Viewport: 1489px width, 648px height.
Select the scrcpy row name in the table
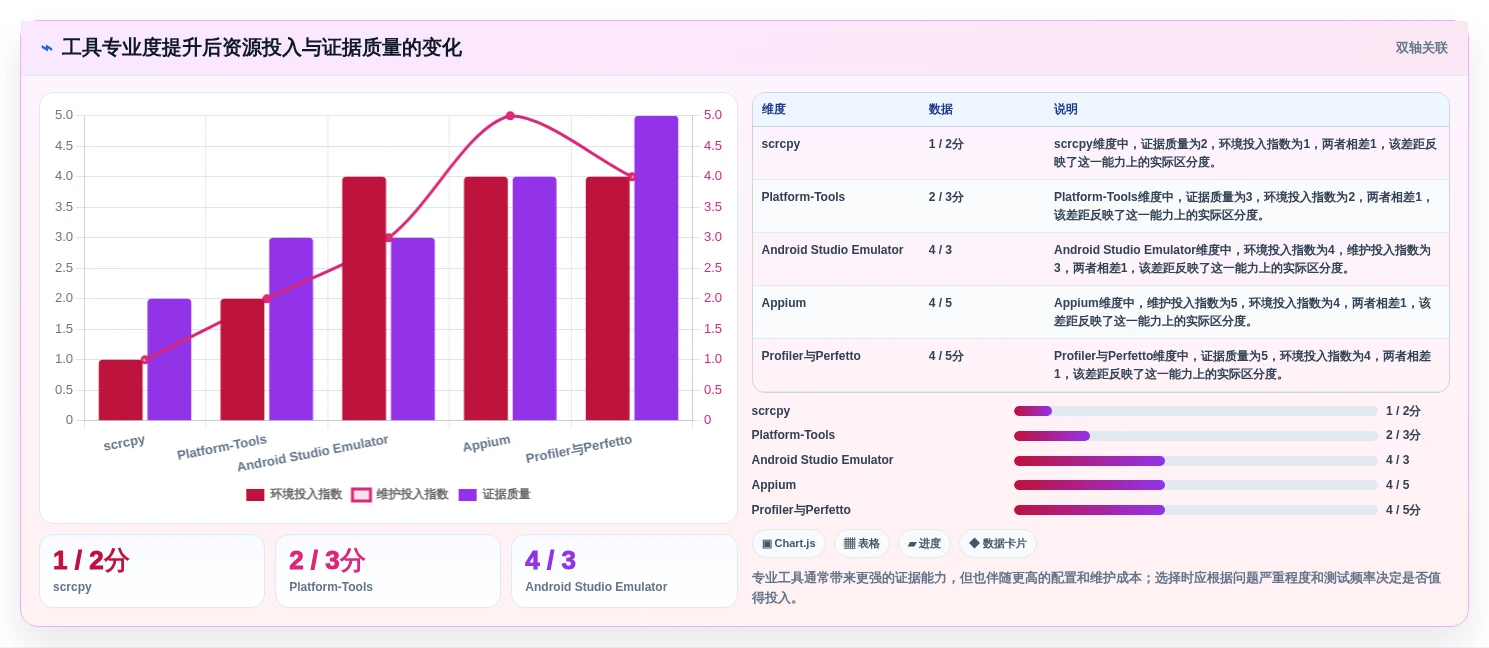[x=780, y=144]
